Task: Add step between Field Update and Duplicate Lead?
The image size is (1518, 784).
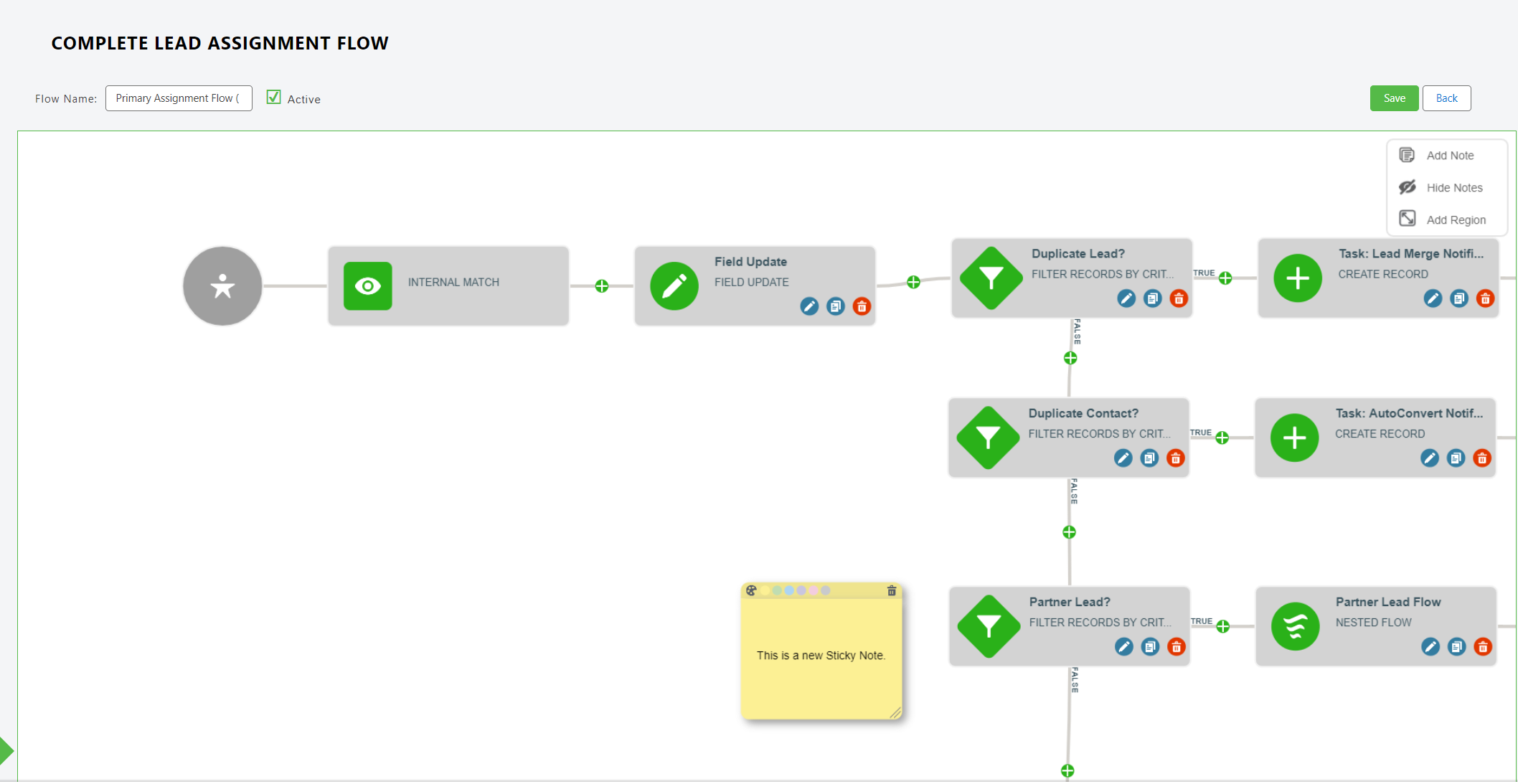Action: (913, 282)
